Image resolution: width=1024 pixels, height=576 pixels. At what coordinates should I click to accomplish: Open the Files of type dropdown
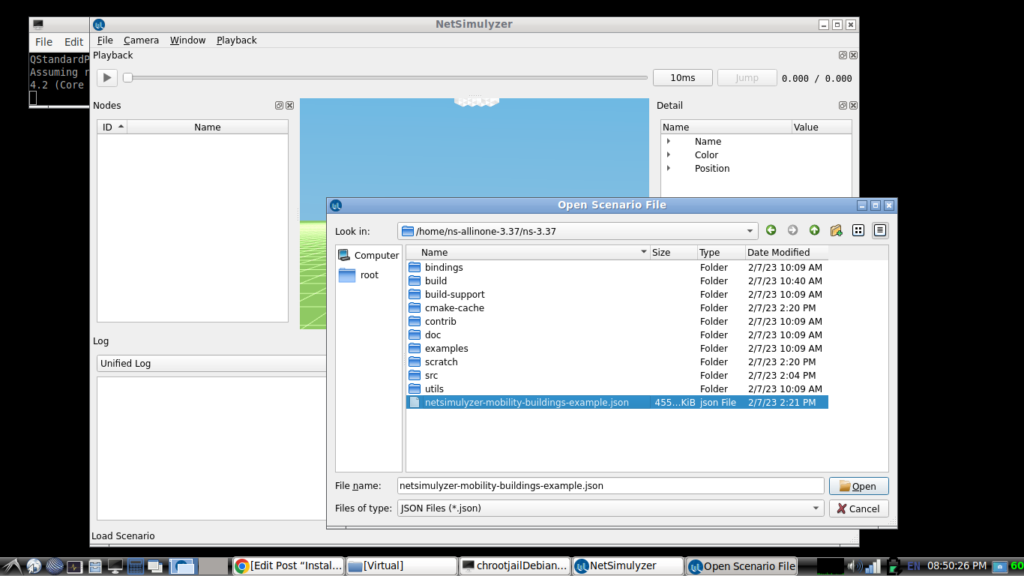click(816, 508)
